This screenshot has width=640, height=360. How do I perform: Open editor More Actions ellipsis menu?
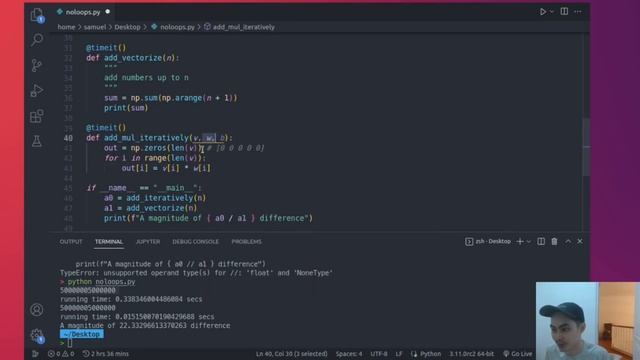click(x=578, y=12)
